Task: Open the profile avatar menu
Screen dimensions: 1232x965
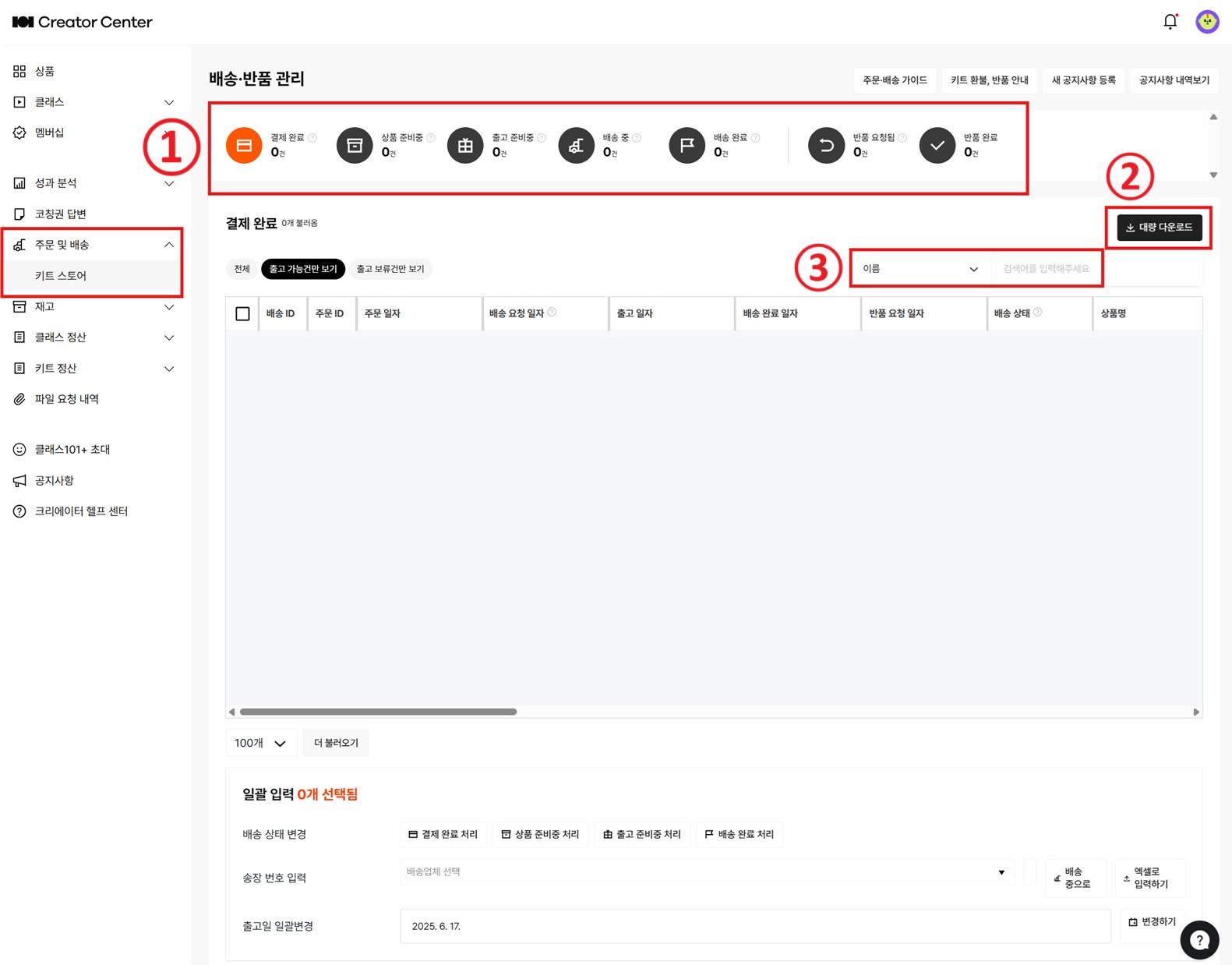Action: click(x=1207, y=22)
